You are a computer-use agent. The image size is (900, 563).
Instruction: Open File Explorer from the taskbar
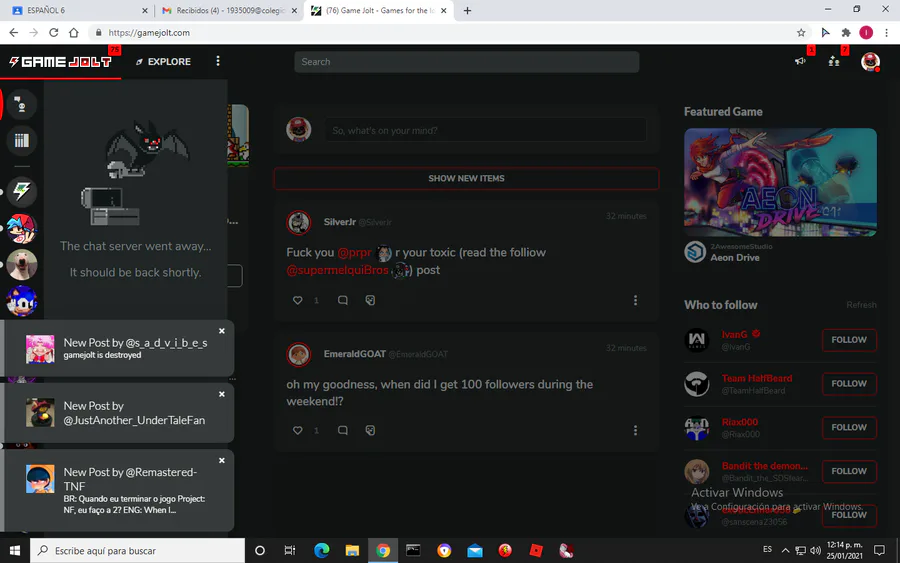(x=352, y=550)
